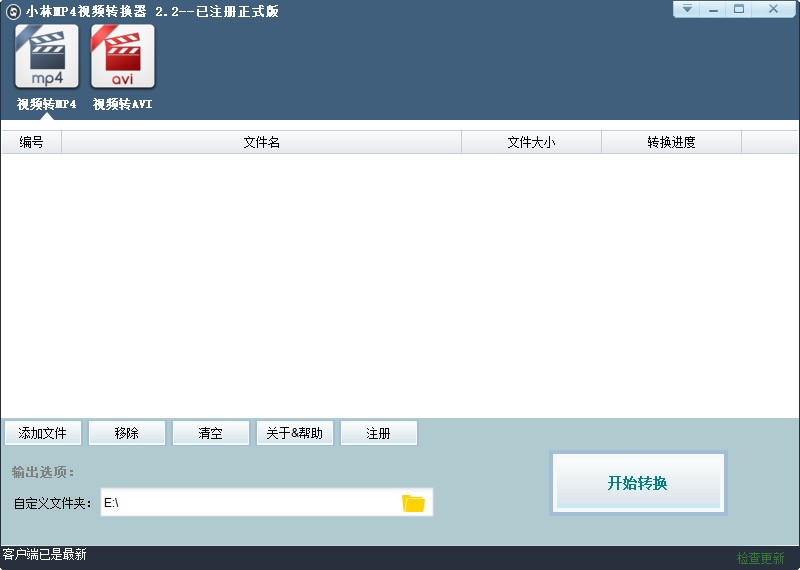This screenshot has width=800, height=570.
Task: Click the 自定义文件夹 label
Action: coord(53,504)
